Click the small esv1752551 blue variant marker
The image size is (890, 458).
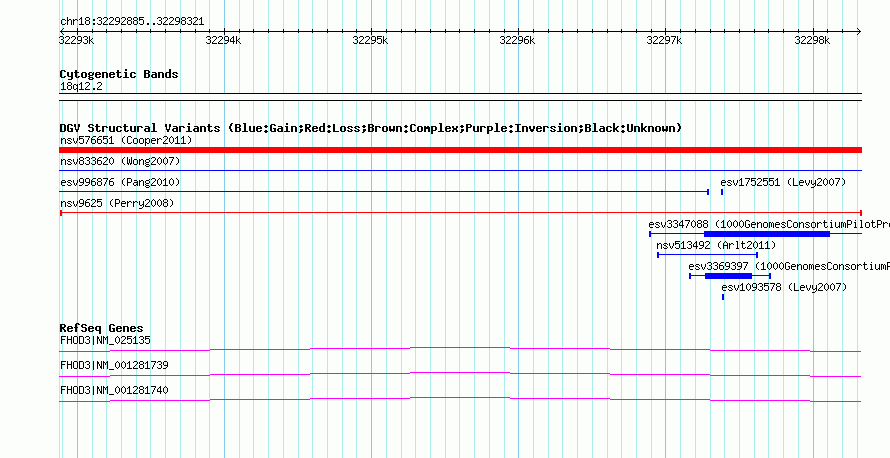pos(722,192)
